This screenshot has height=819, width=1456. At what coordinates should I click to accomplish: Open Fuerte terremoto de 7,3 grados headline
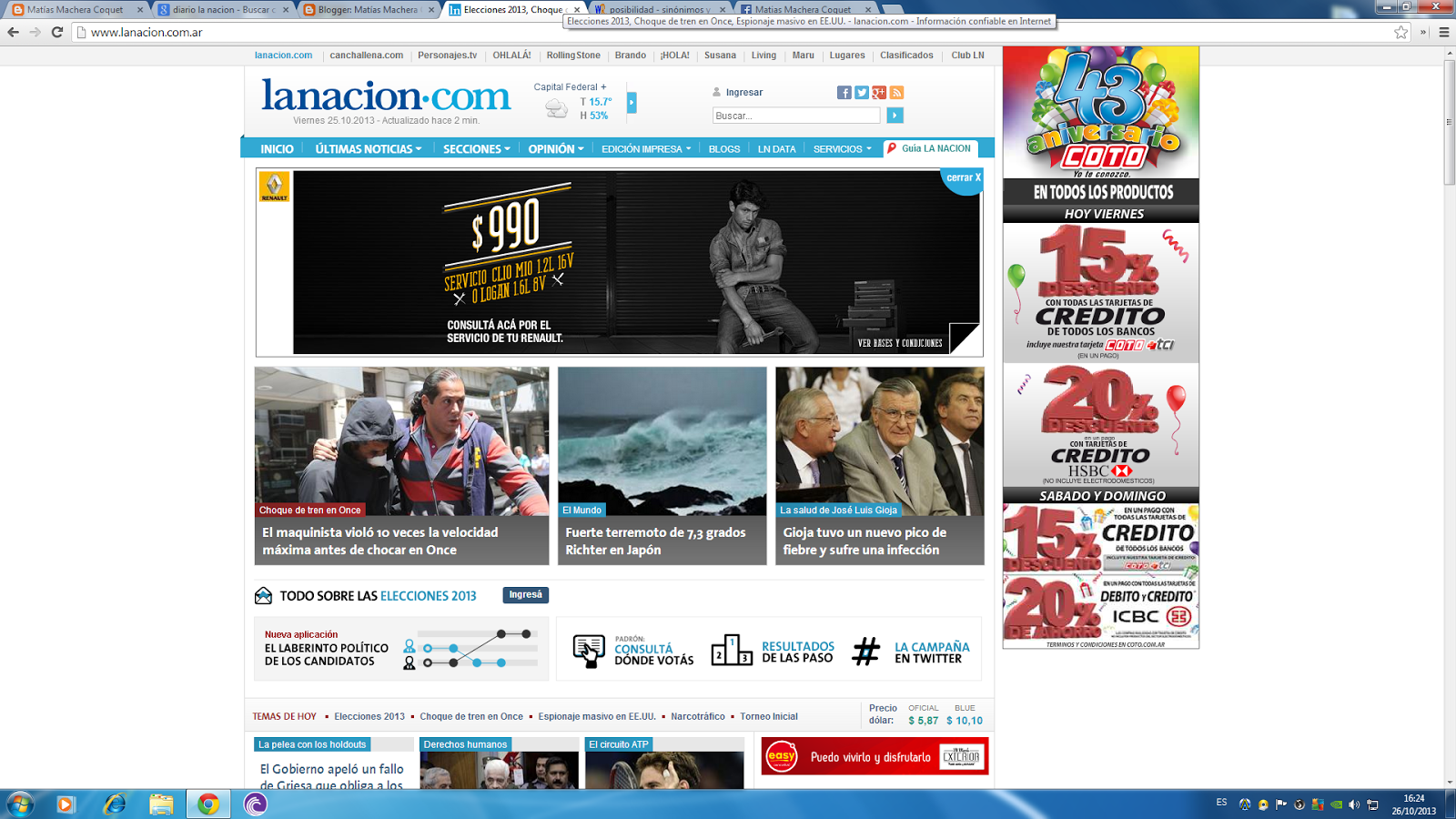tap(655, 541)
